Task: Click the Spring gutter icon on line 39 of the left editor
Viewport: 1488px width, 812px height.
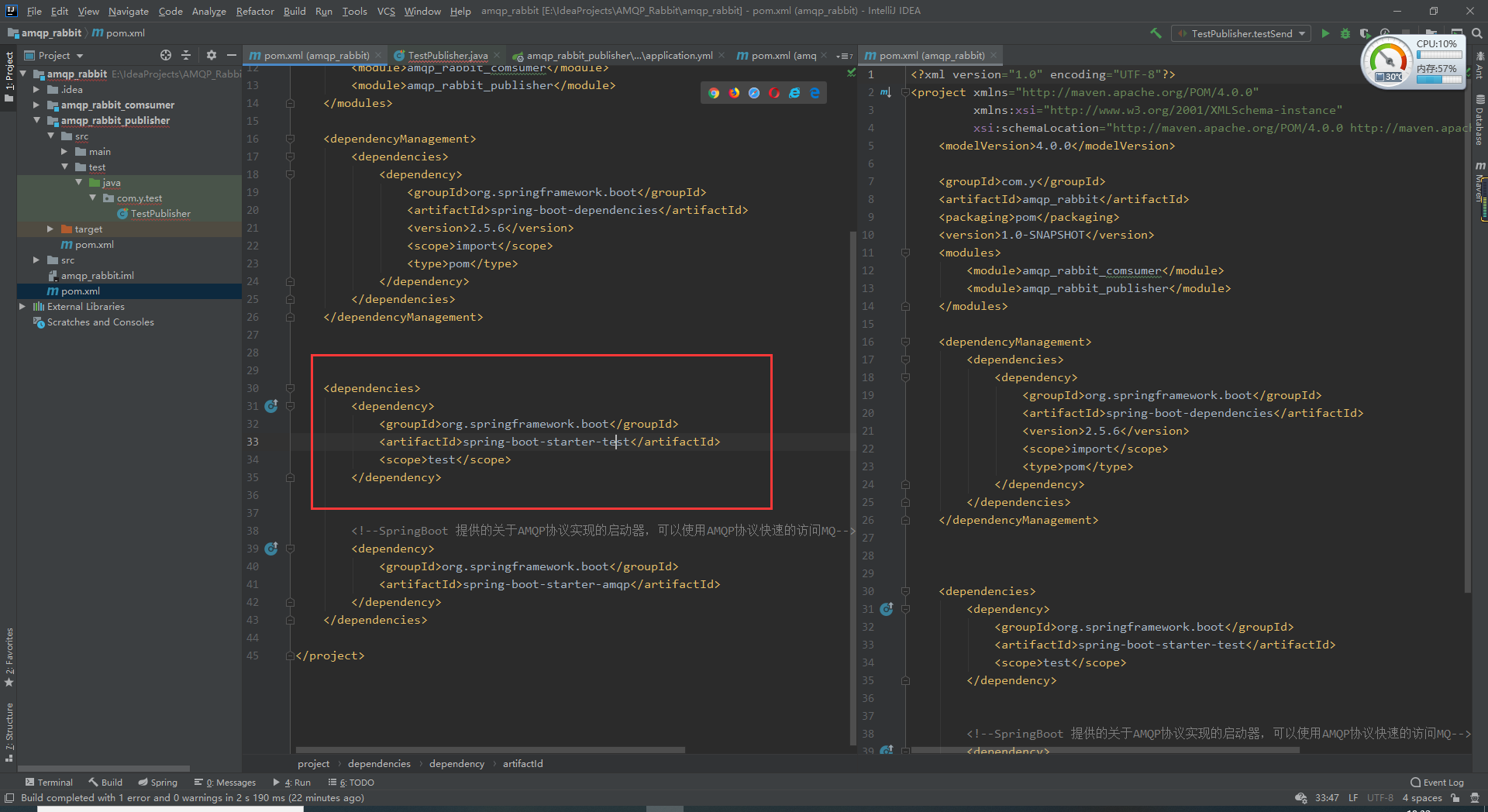Action: [x=271, y=549]
